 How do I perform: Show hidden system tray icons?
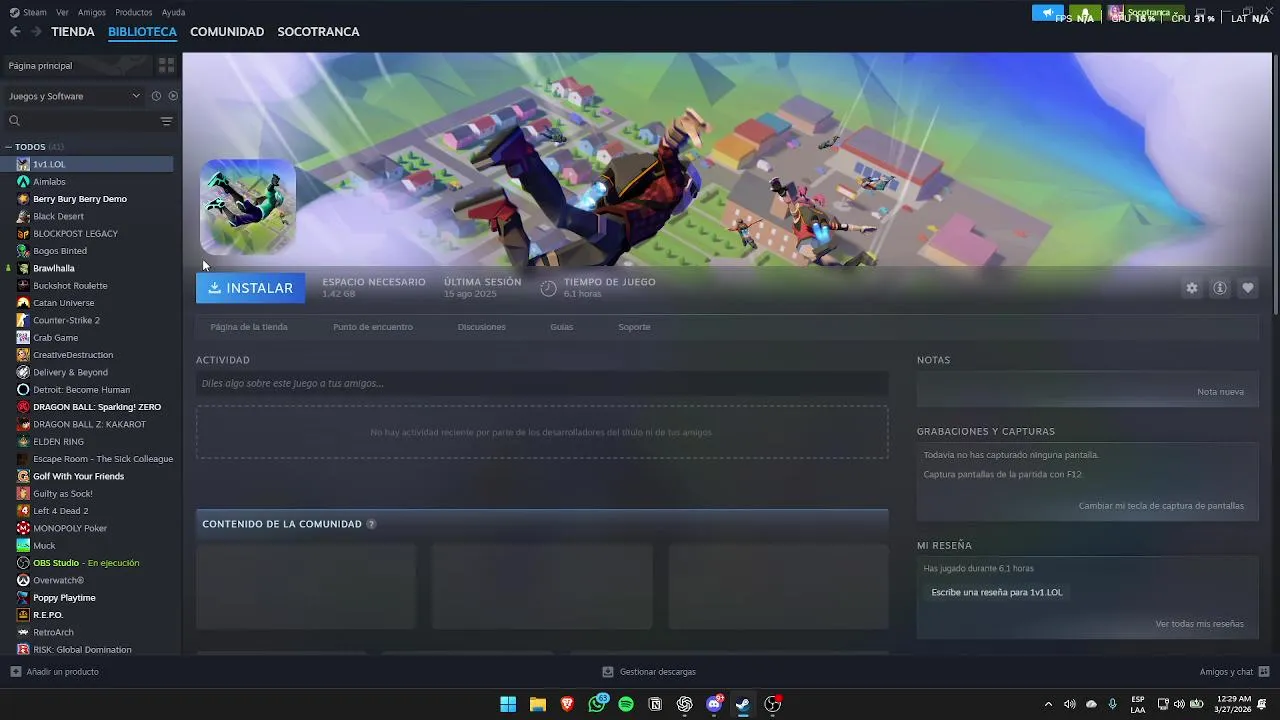(x=1048, y=704)
